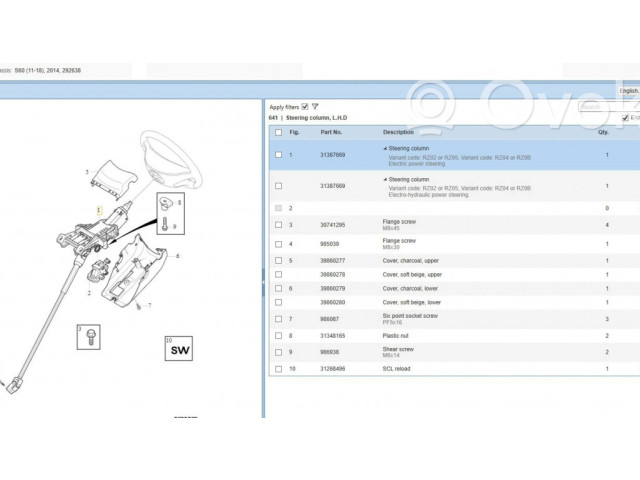Sort by the Description column header
The width and height of the screenshot is (640, 480).
click(397, 132)
